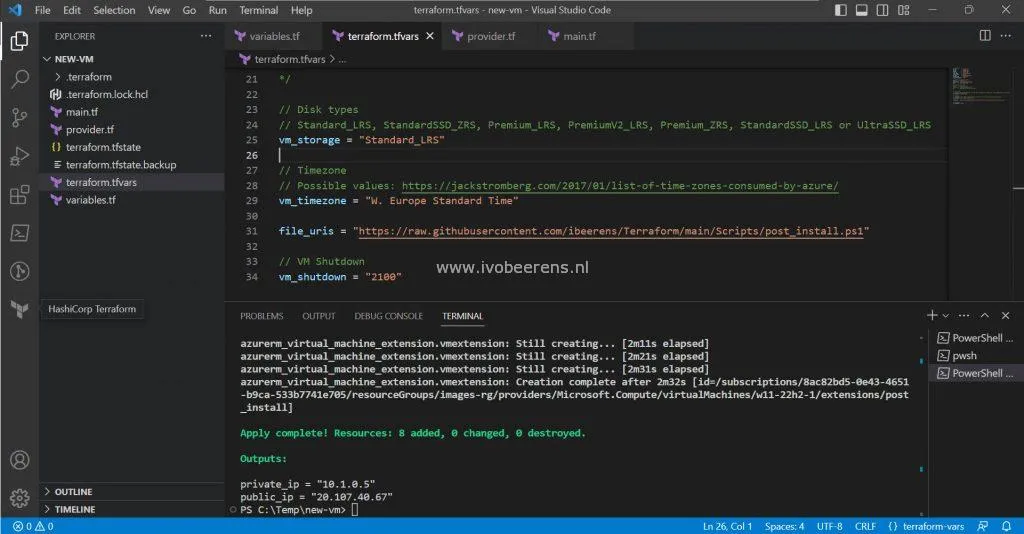Open the Help menu
1024x534 pixels.
(302, 10)
